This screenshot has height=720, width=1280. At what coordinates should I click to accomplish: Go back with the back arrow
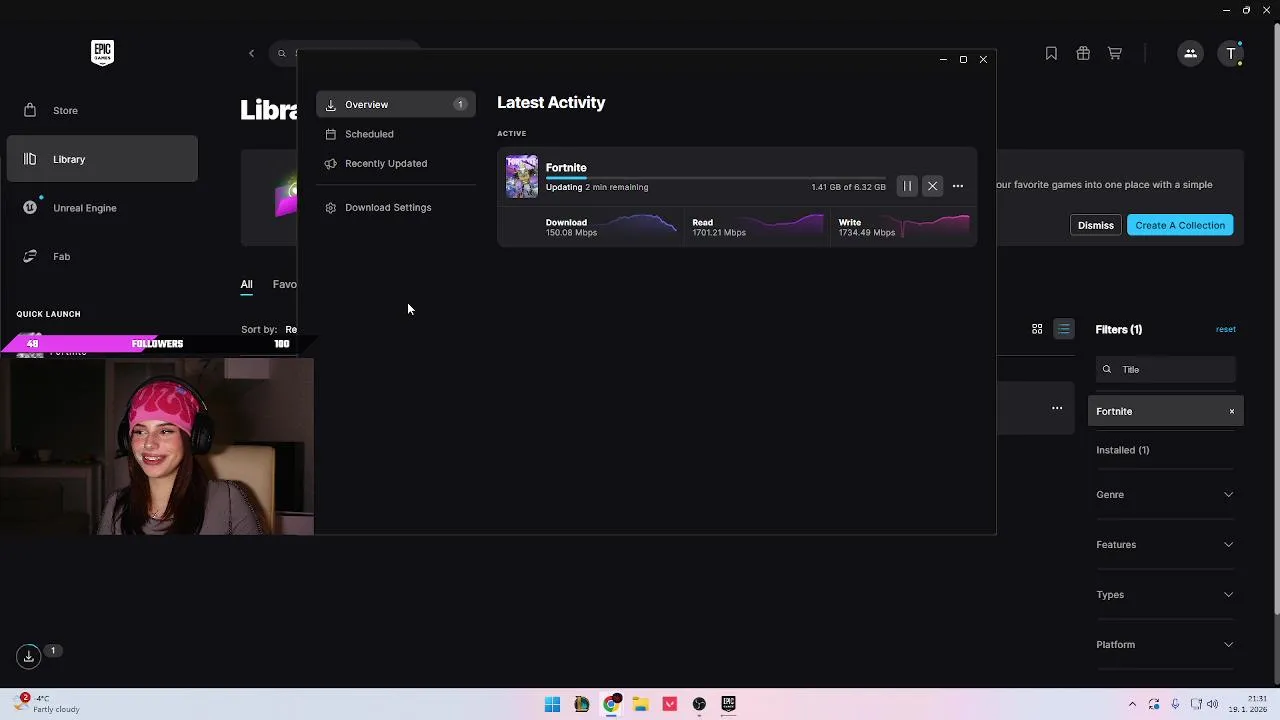point(251,53)
